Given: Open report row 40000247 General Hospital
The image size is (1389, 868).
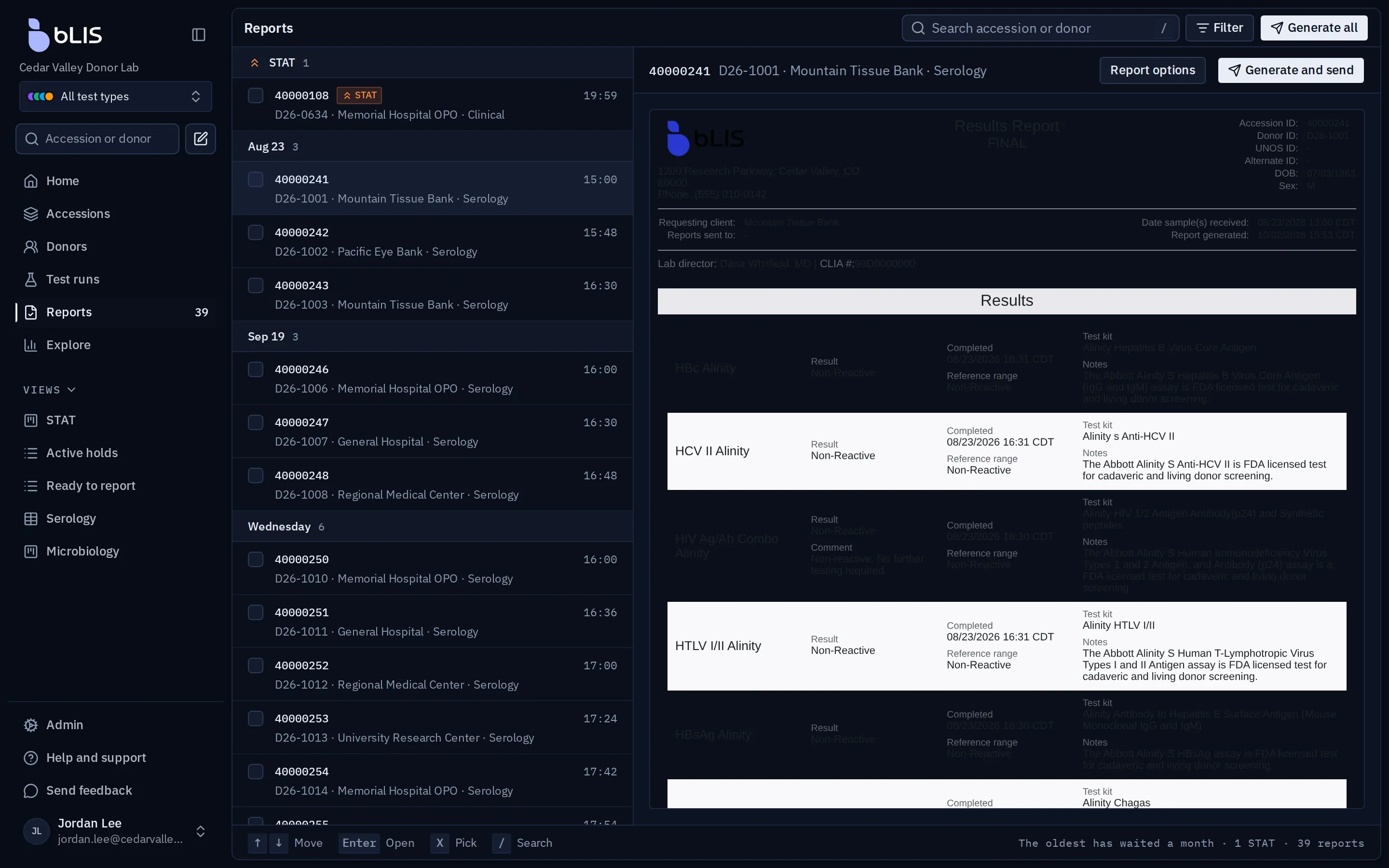Looking at the screenshot, I should point(432,432).
